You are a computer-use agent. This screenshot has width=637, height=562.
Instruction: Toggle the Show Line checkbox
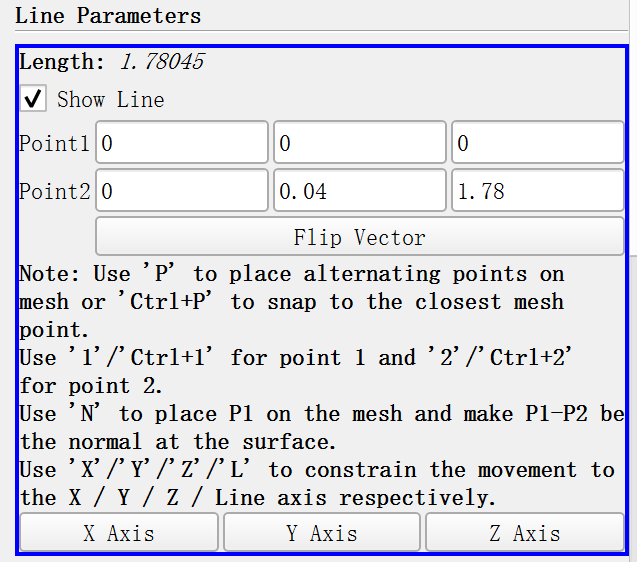(x=34, y=99)
